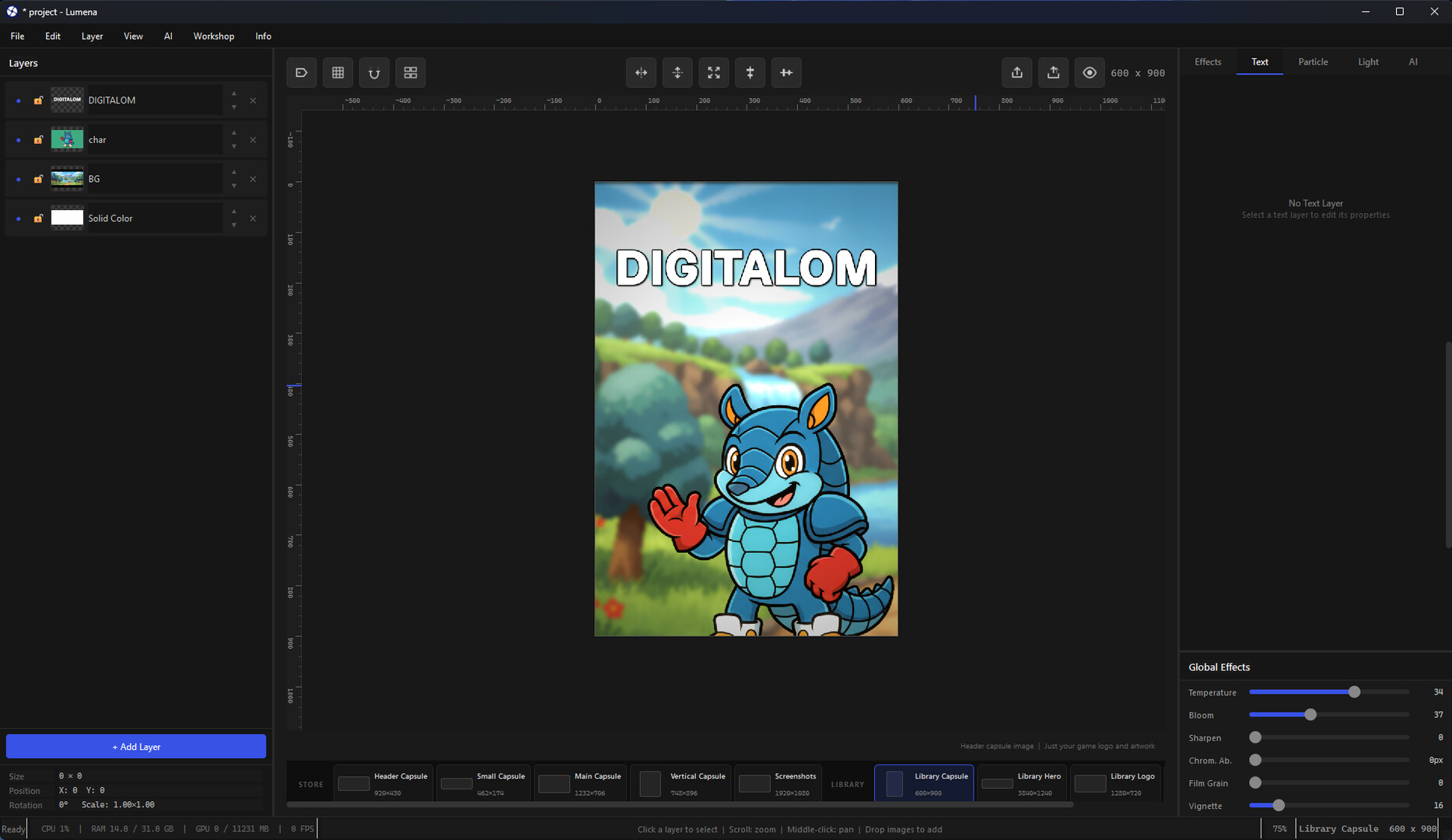
Task: Select the Vertical Capsule preset
Action: pyautogui.click(x=681, y=783)
